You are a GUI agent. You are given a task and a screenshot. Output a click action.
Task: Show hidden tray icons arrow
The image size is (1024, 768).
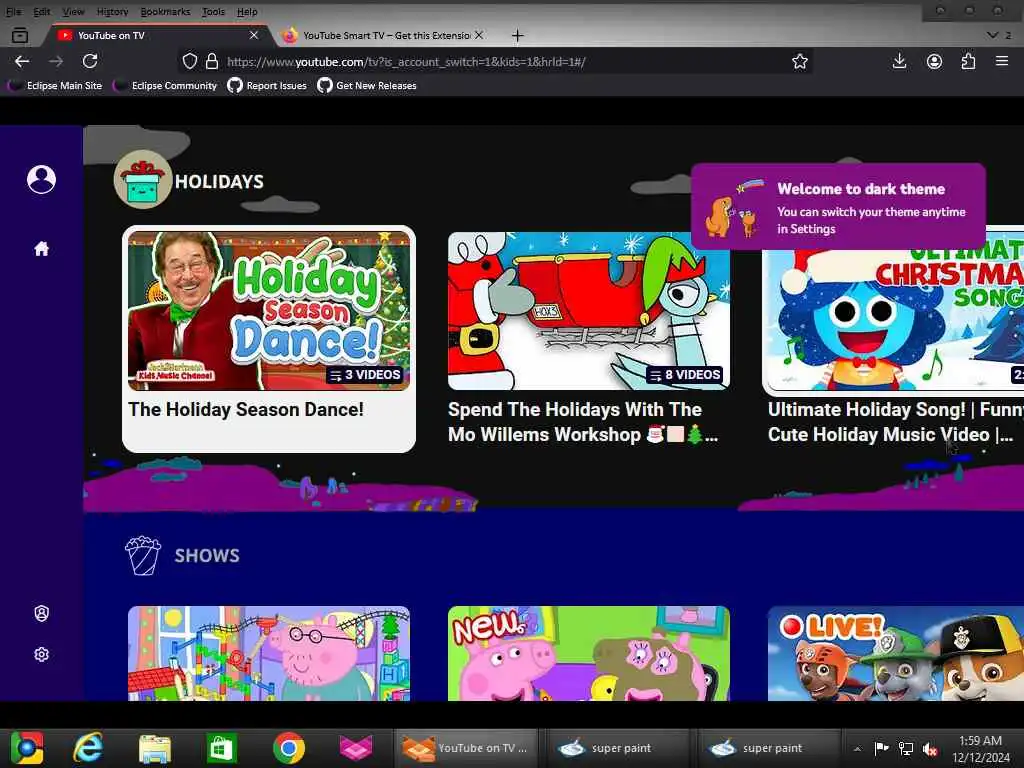pos(857,749)
